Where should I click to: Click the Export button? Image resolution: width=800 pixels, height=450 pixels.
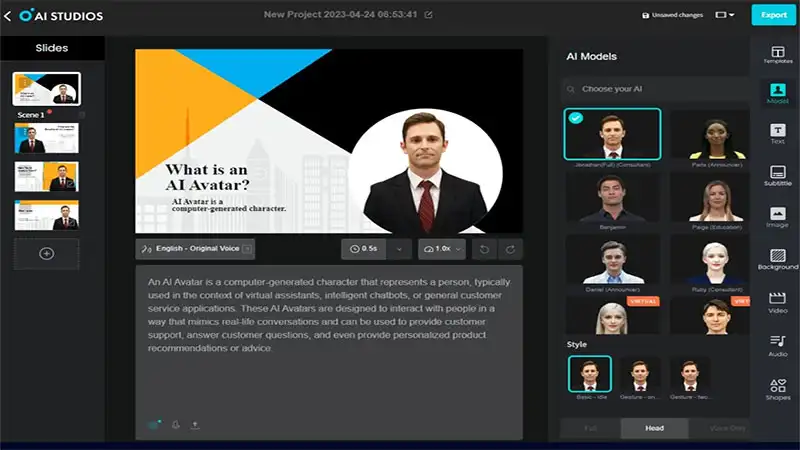773,15
